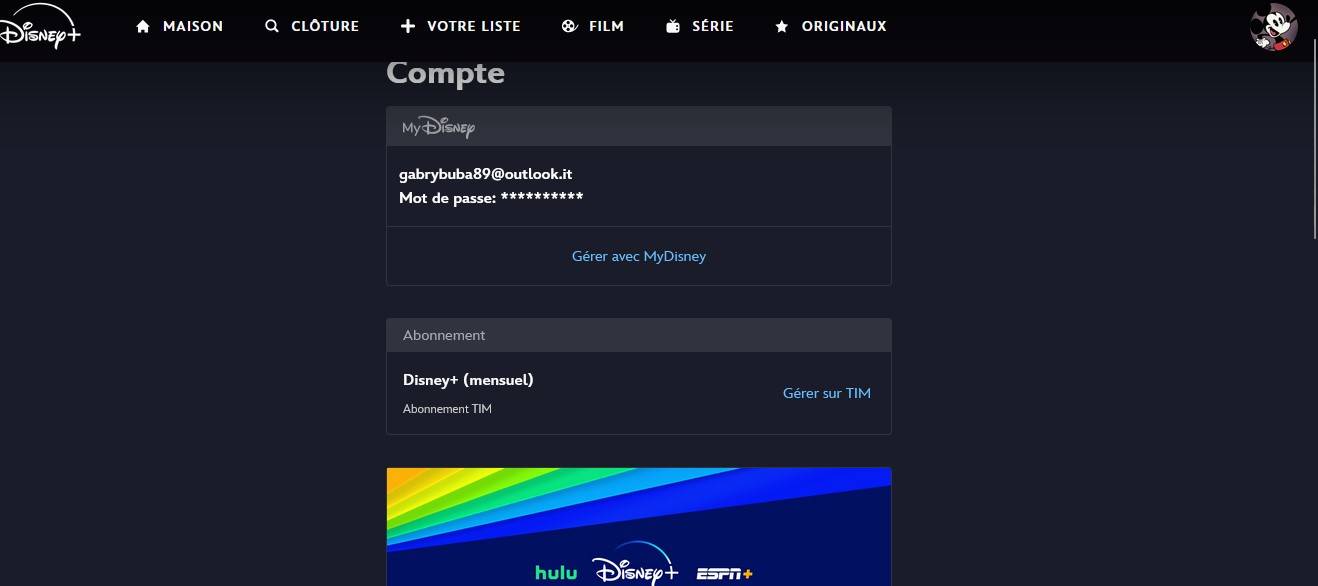Image resolution: width=1318 pixels, height=586 pixels.
Task: Click the Gérer sur TIM link
Action: (827, 393)
